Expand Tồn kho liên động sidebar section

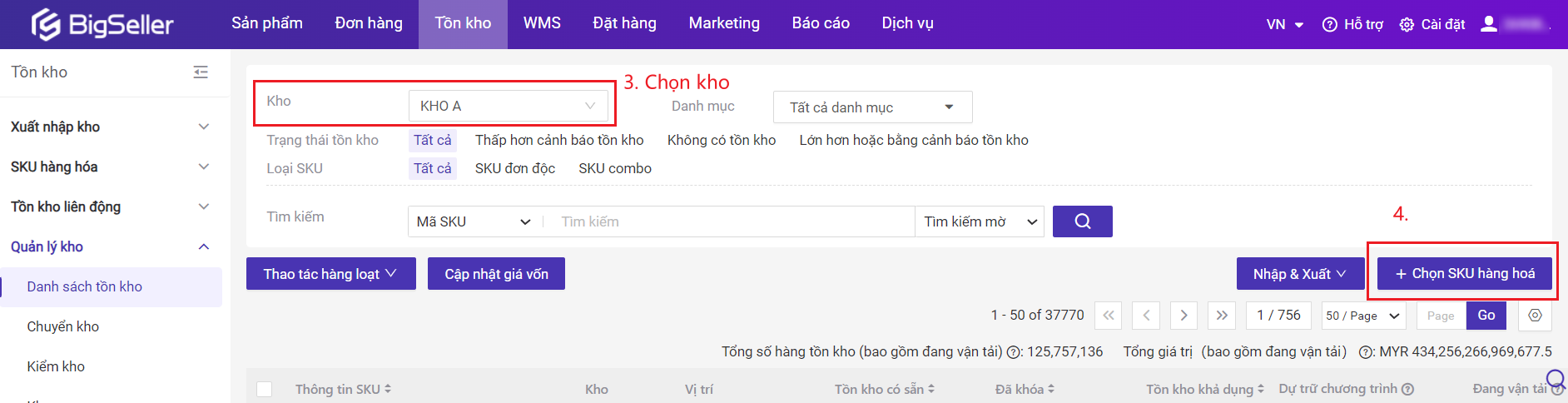pyautogui.click(x=111, y=206)
